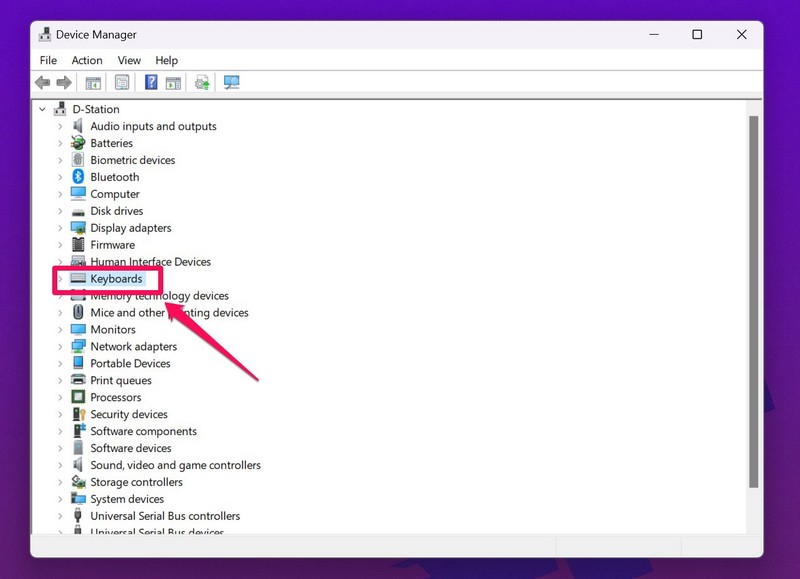Click the Properties toolbar icon

(122, 83)
